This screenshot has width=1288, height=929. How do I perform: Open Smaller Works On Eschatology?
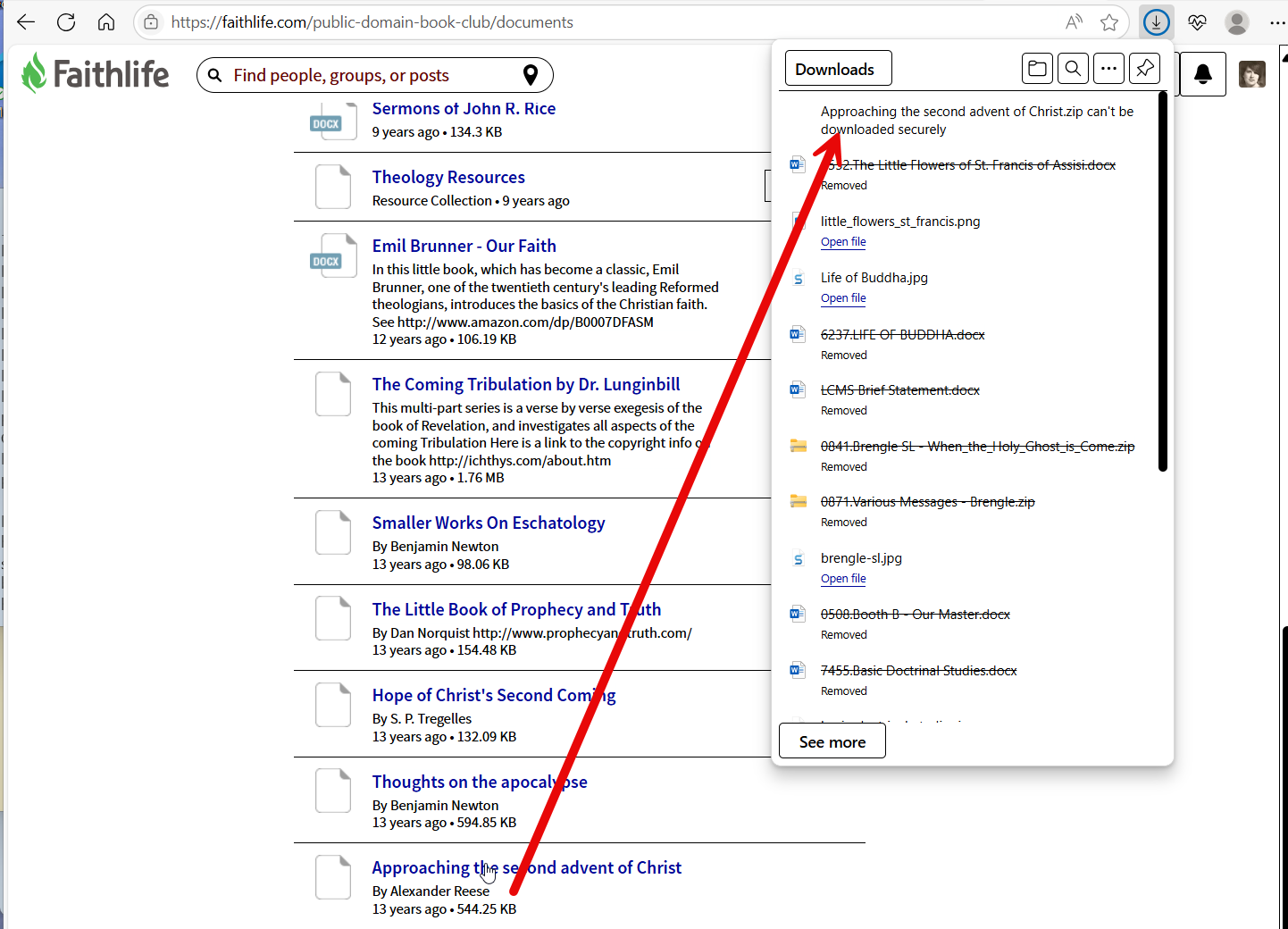[489, 523]
